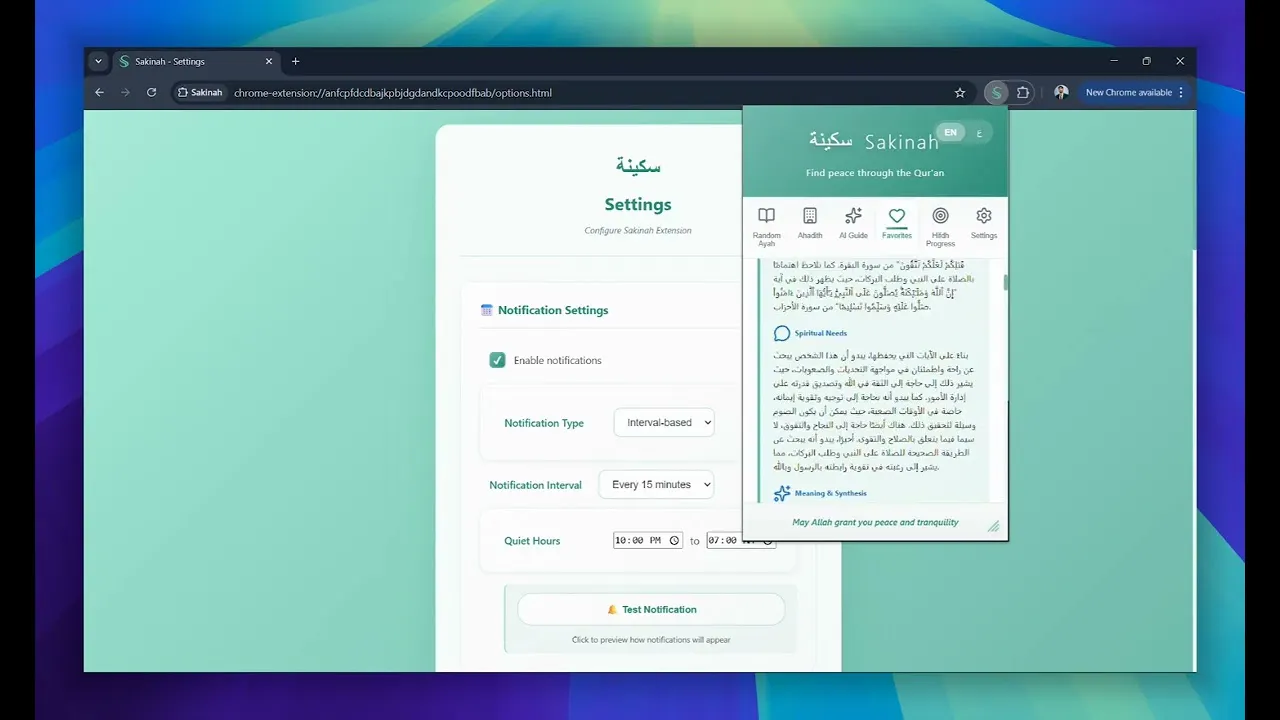The width and height of the screenshot is (1280, 720).
Task: Reload the current page
Action: tap(151, 93)
